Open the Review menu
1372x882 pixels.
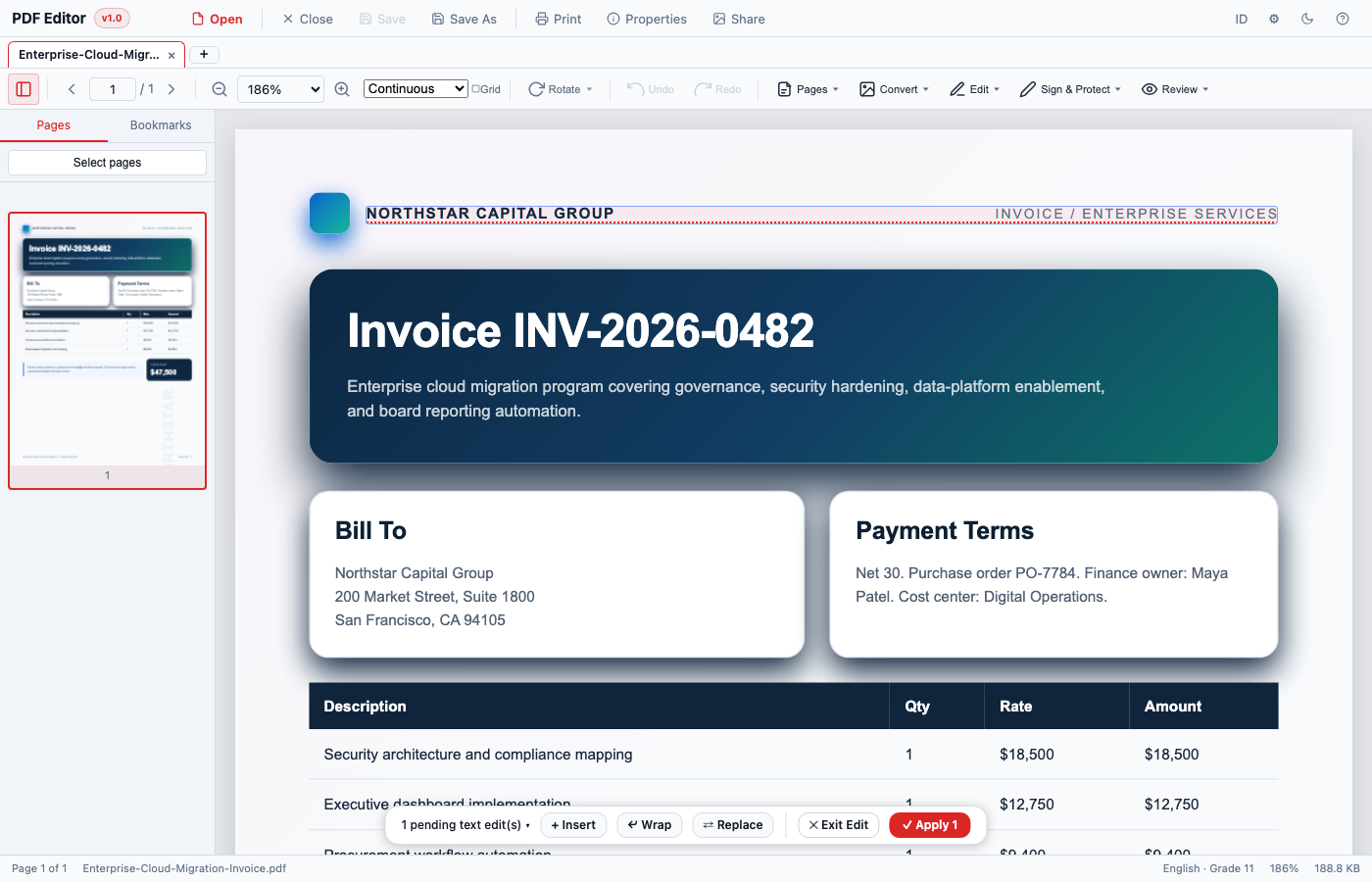click(x=1175, y=89)
